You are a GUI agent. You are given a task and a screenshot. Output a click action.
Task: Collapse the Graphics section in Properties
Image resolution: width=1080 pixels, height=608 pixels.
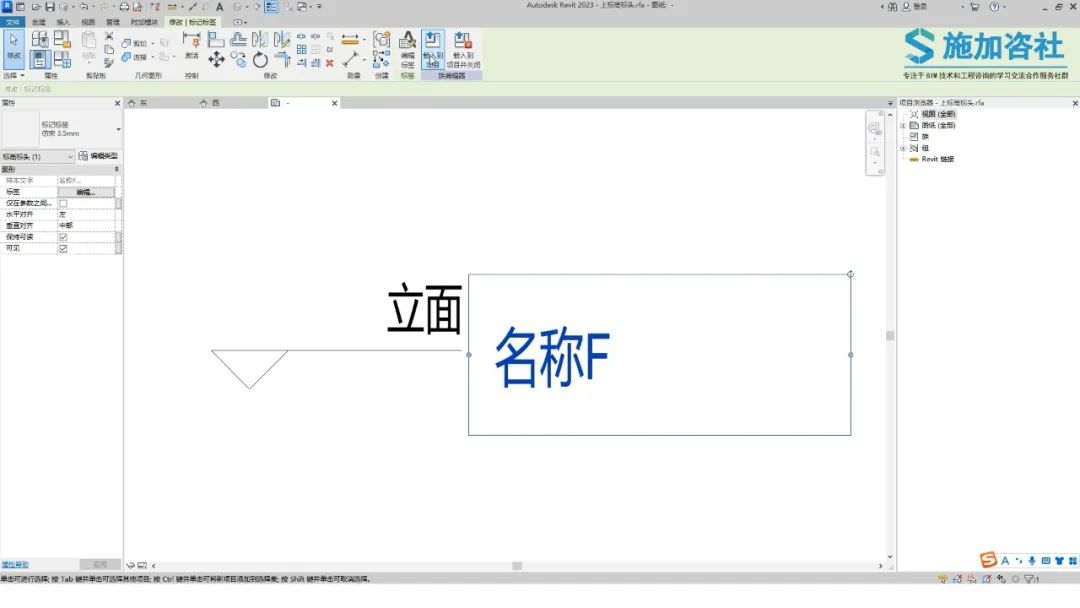[x=116, y=169]
